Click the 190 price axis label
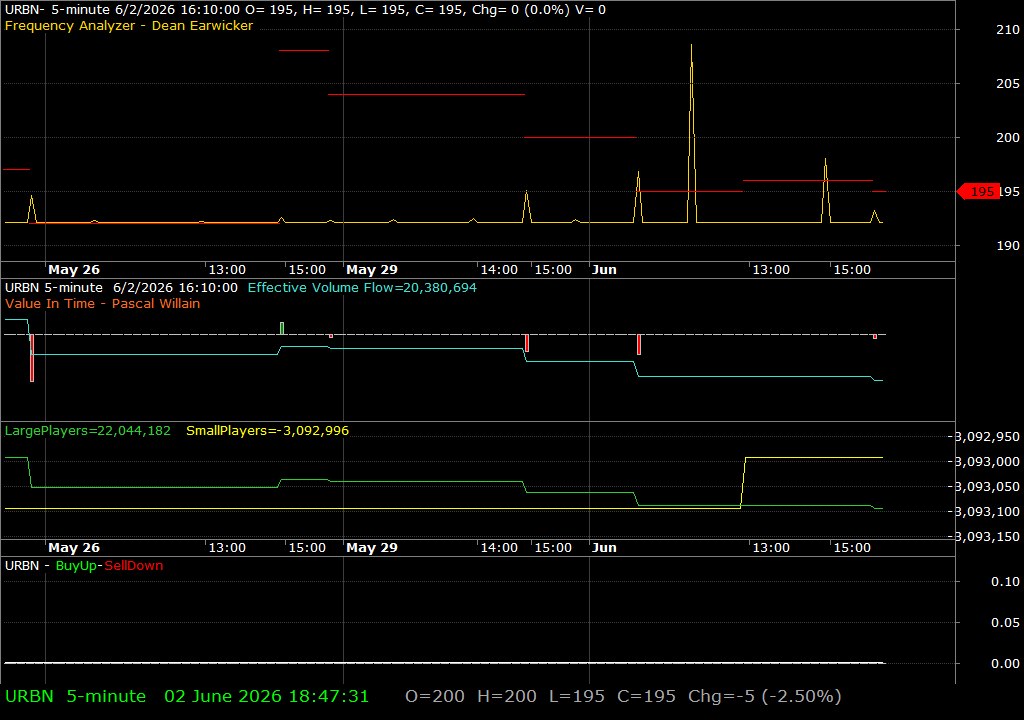1024x720 pixels. (x=1008, y=246)
